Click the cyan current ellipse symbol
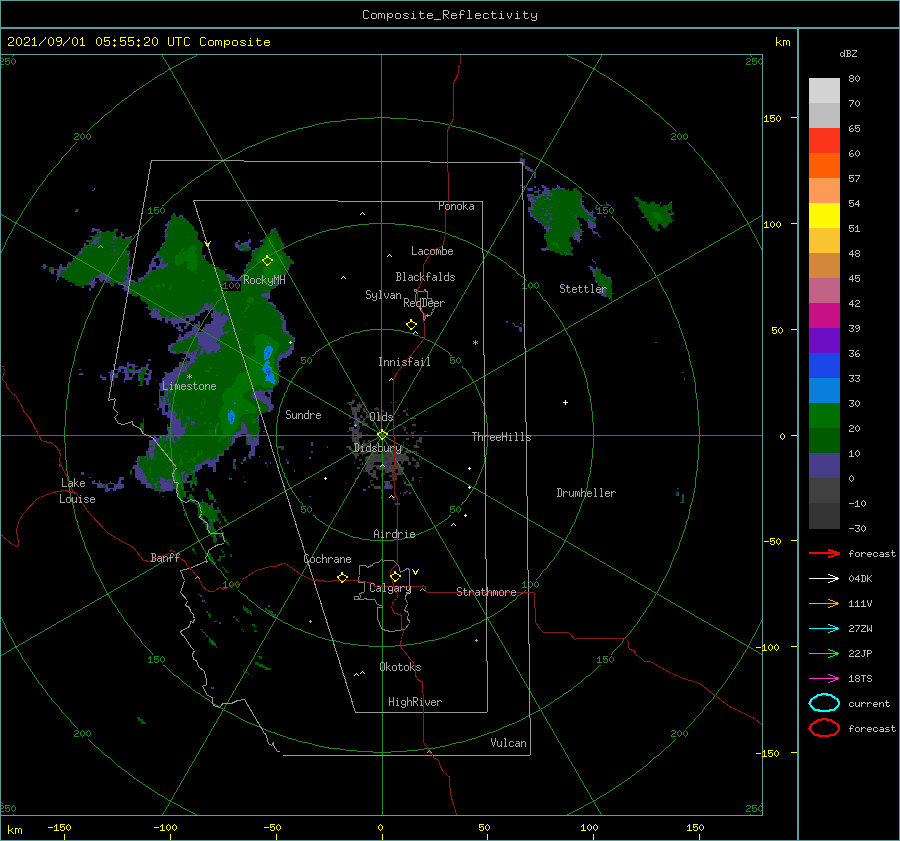Image resolution: width=900 pixels, height=841 pixels. [x=824, y=703]
